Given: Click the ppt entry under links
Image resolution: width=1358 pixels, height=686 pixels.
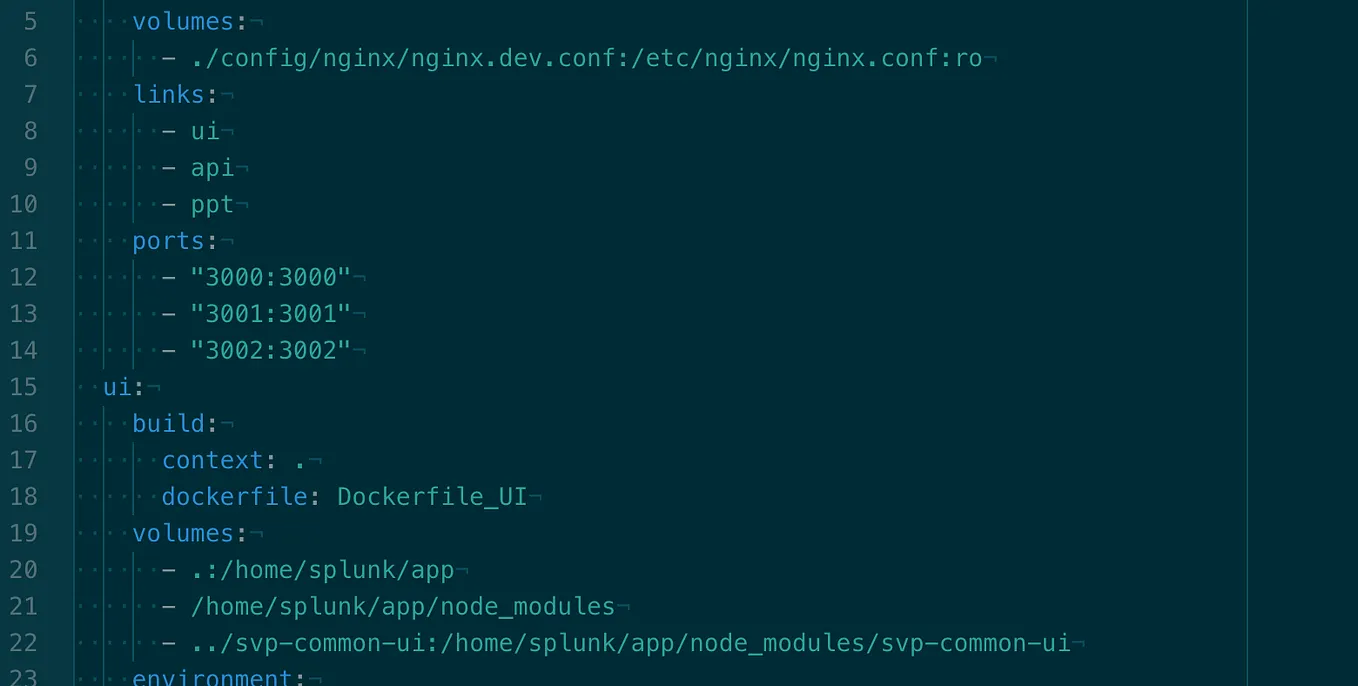Looking at the screenshot, I should (212, 204).
